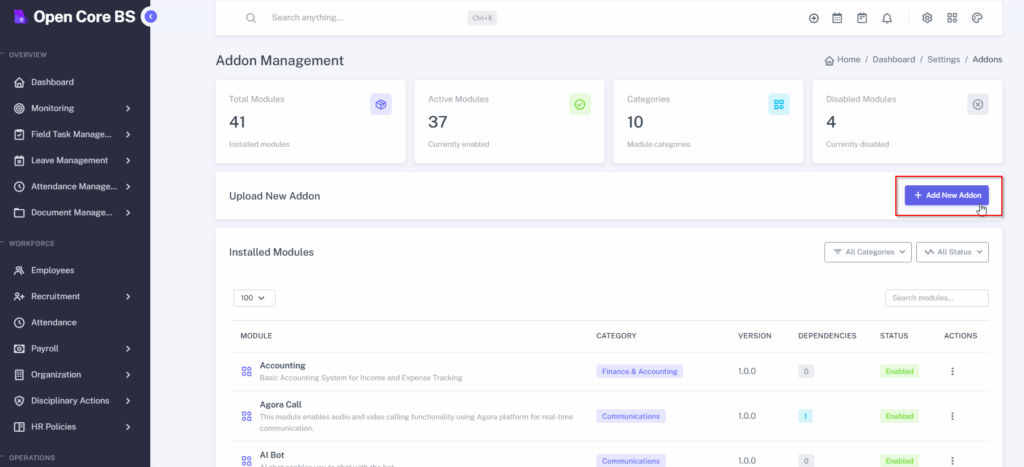Open Dashboard from the sidebar
Viewport: 1024px width, 467px height.
click(52, 82)
